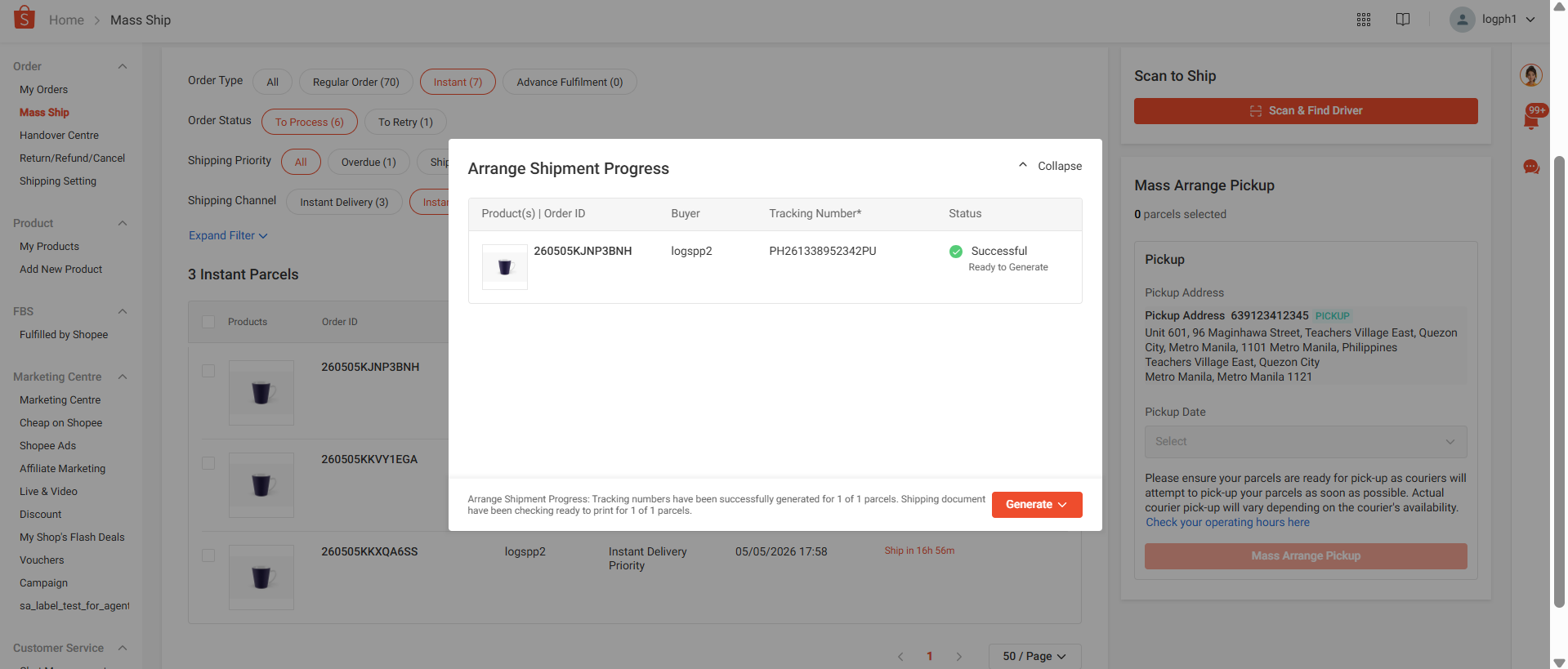Open Check your operating hours here link
Image resolution: width=1568 pixels, height=669 pixels.
pyautogui.click(x=1227, y=523)
